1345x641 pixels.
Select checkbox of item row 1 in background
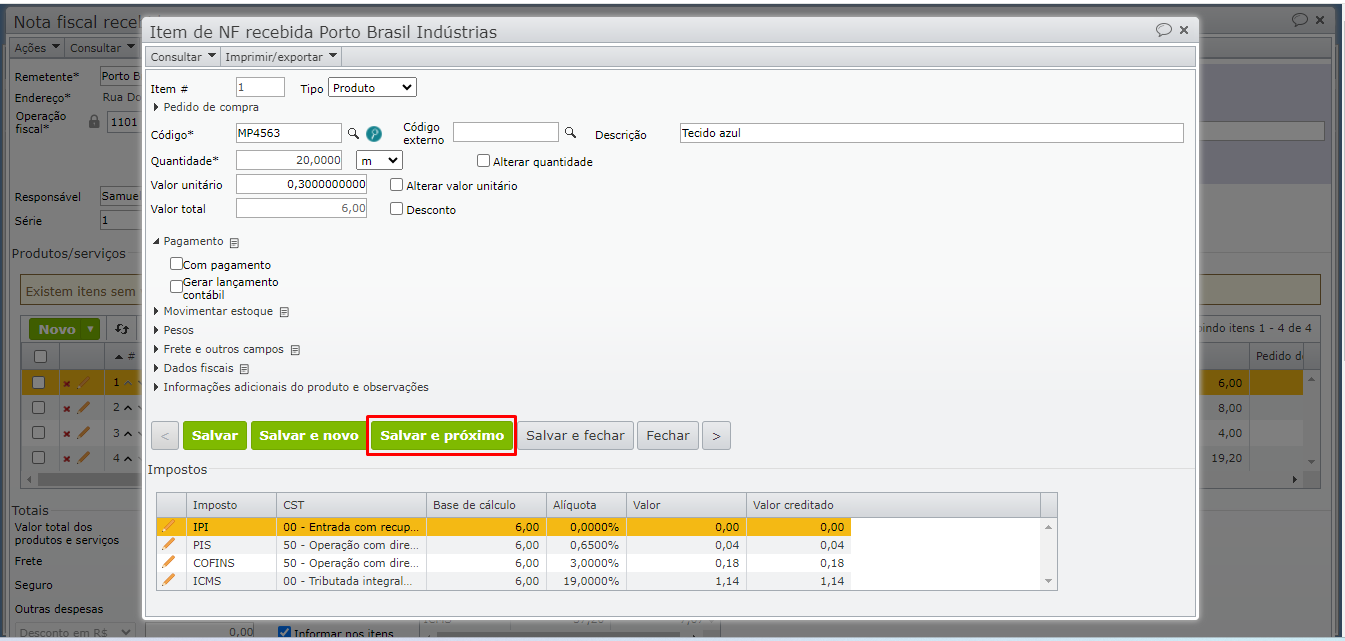coord(39,383)
